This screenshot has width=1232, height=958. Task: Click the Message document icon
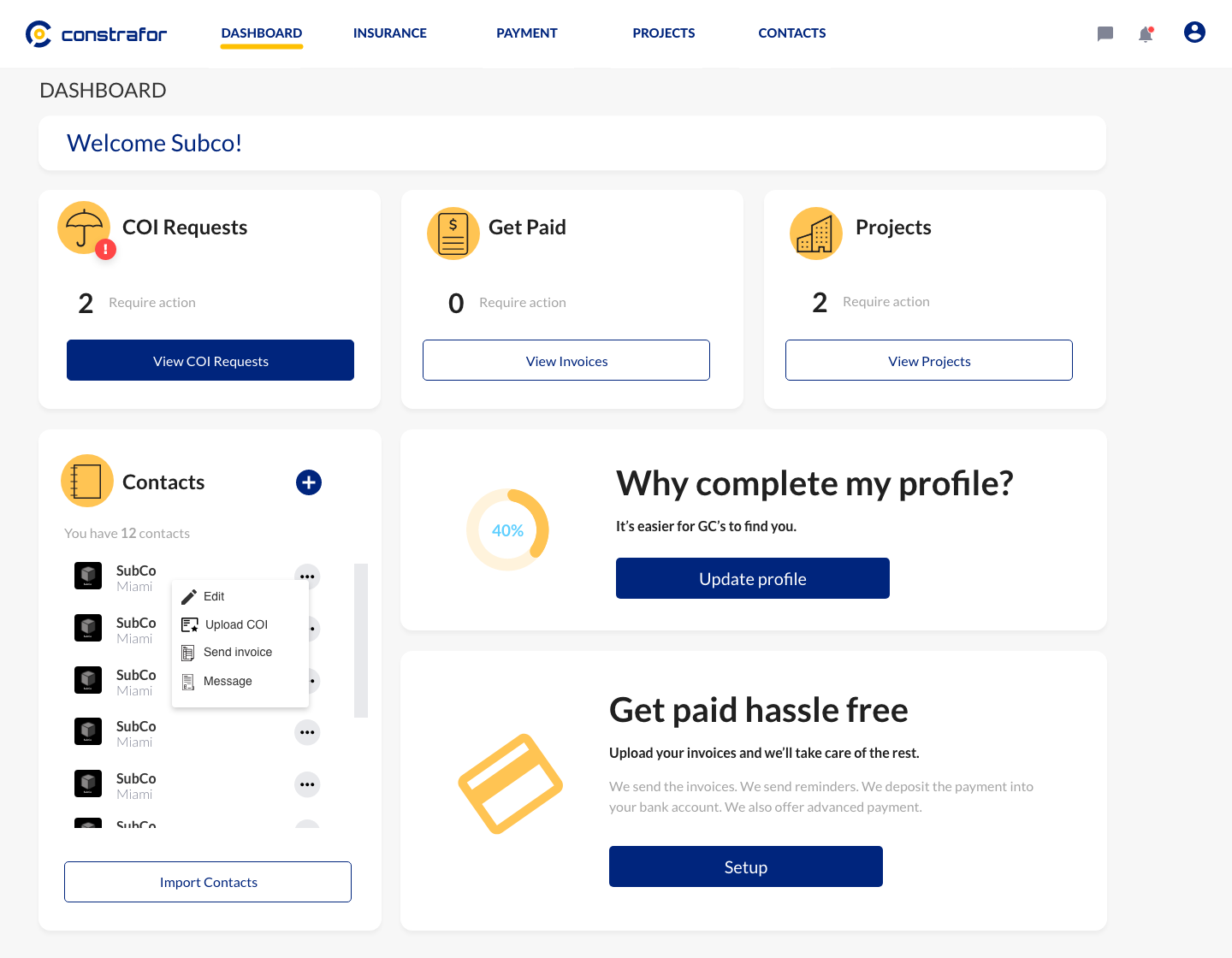click(x=188, y=682)
